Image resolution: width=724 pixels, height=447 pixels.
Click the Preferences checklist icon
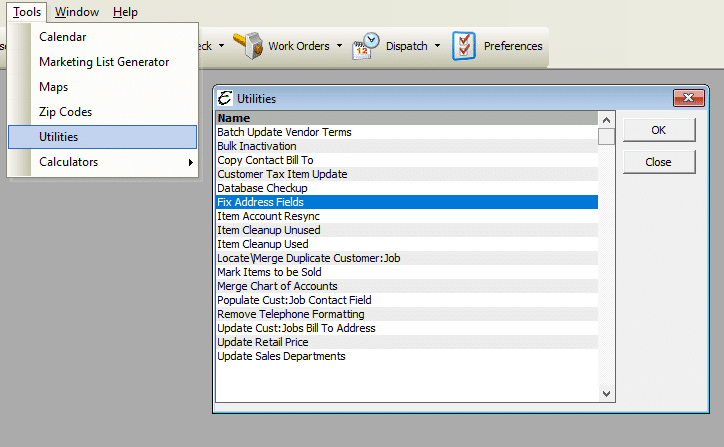click(x=464, y=46)
